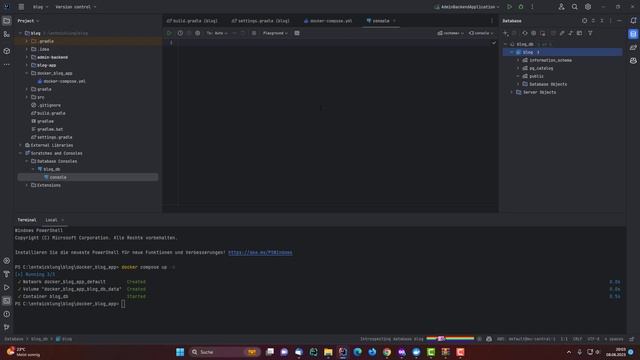Expand External Libraries node

click(20, 145)
